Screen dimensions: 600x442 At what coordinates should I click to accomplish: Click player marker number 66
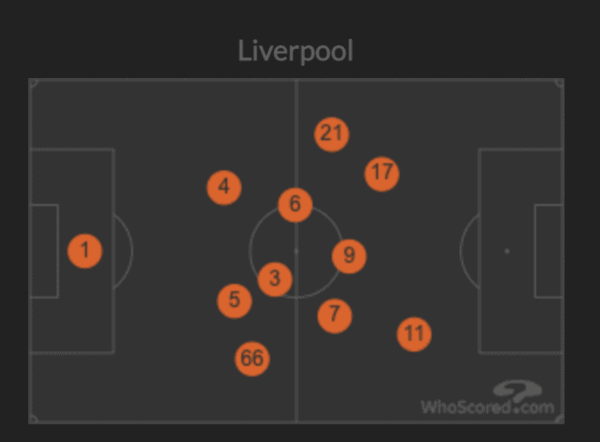pyautogui.click(x=252, y=359)
